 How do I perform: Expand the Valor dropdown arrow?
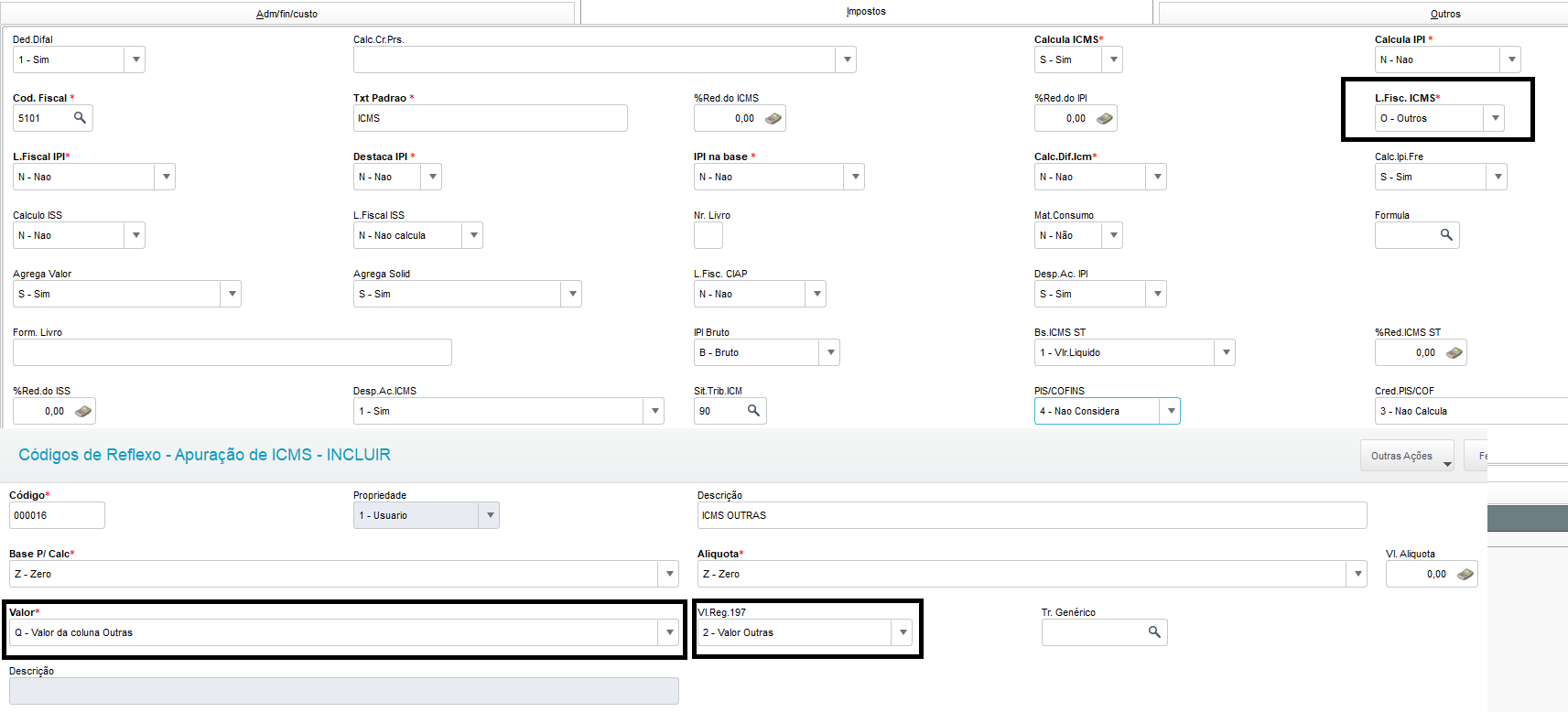669,632
